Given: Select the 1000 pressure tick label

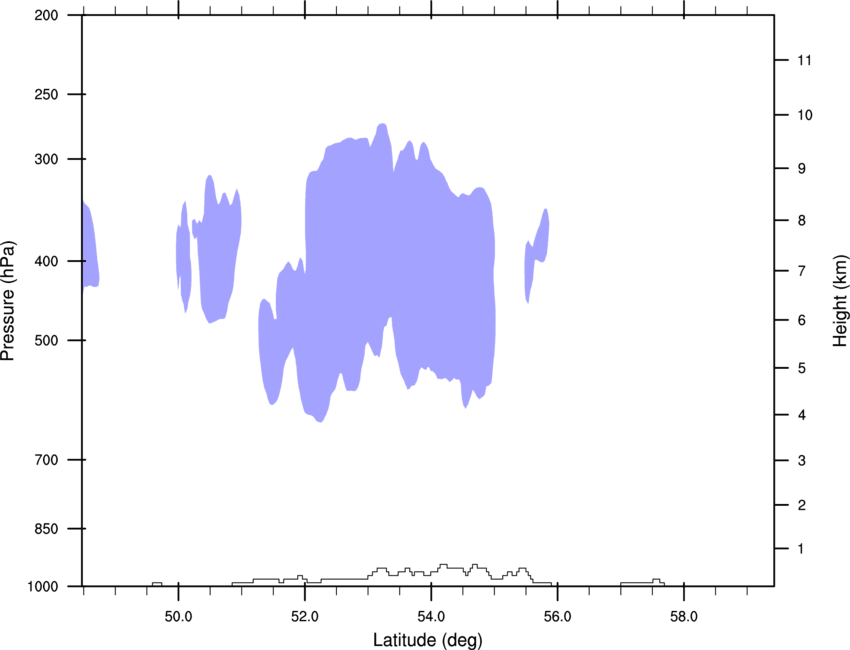Looking at the screenshot, I should 42,587.
